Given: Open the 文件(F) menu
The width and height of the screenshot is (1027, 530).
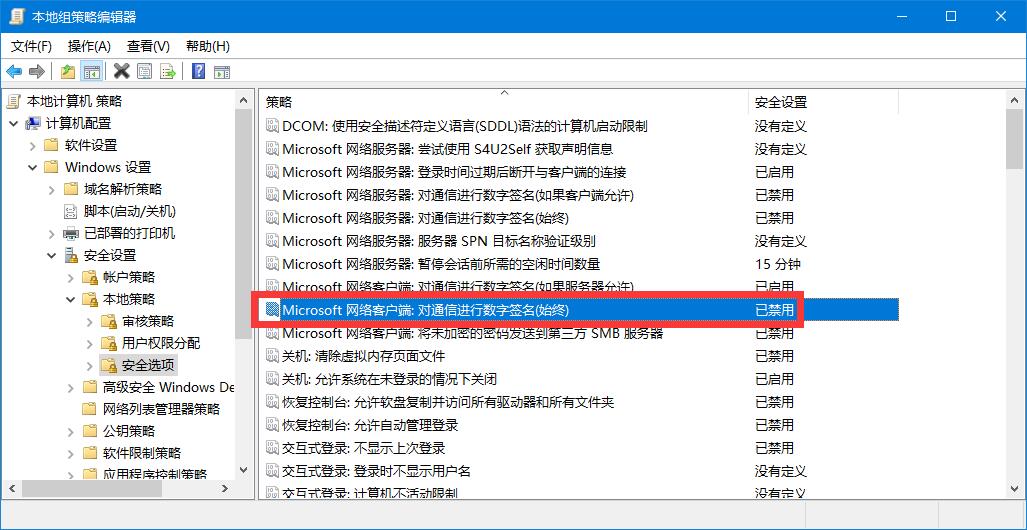Looking at the screenshot, I should click(31, 47).
